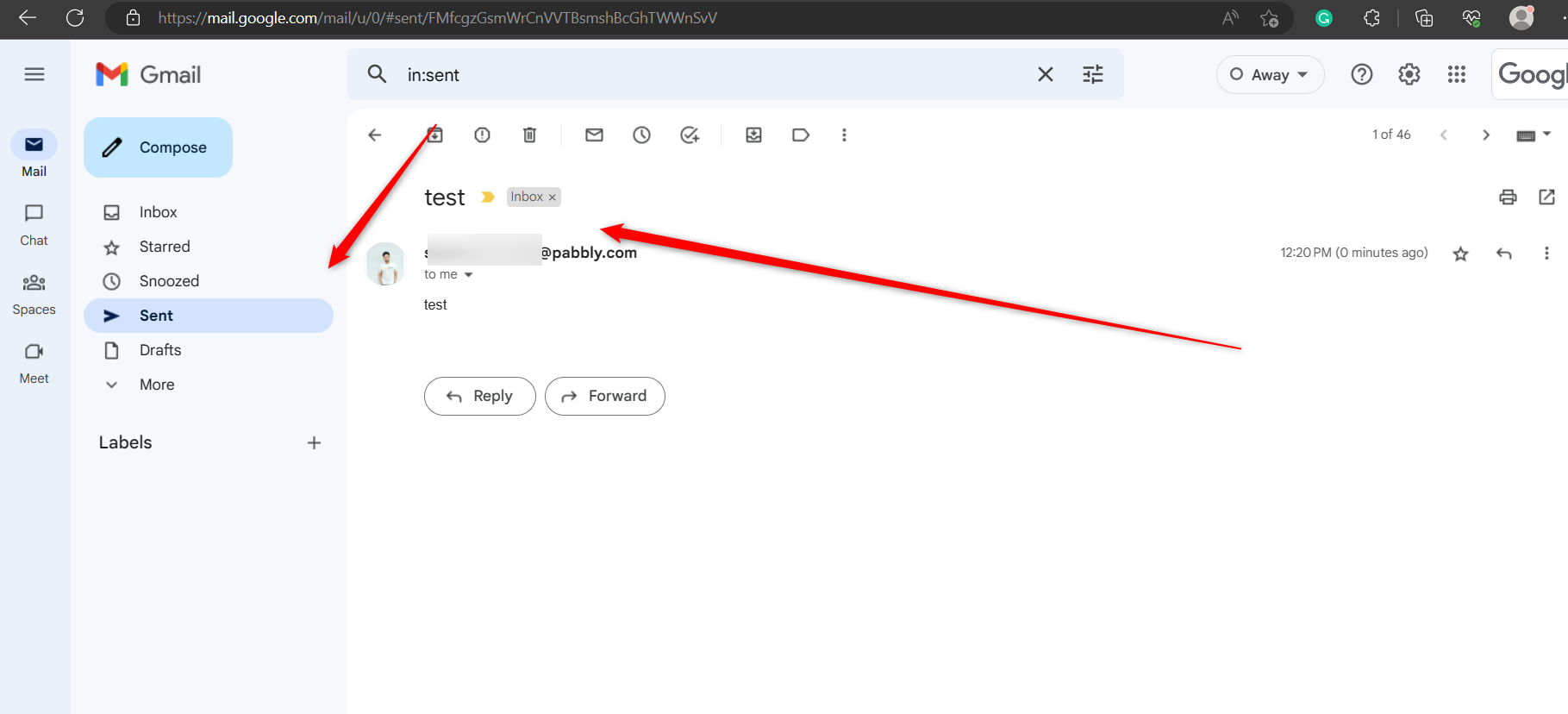Expand the More section in sidebar
This screenshot has height=714, width=1568.
point(156,385)
